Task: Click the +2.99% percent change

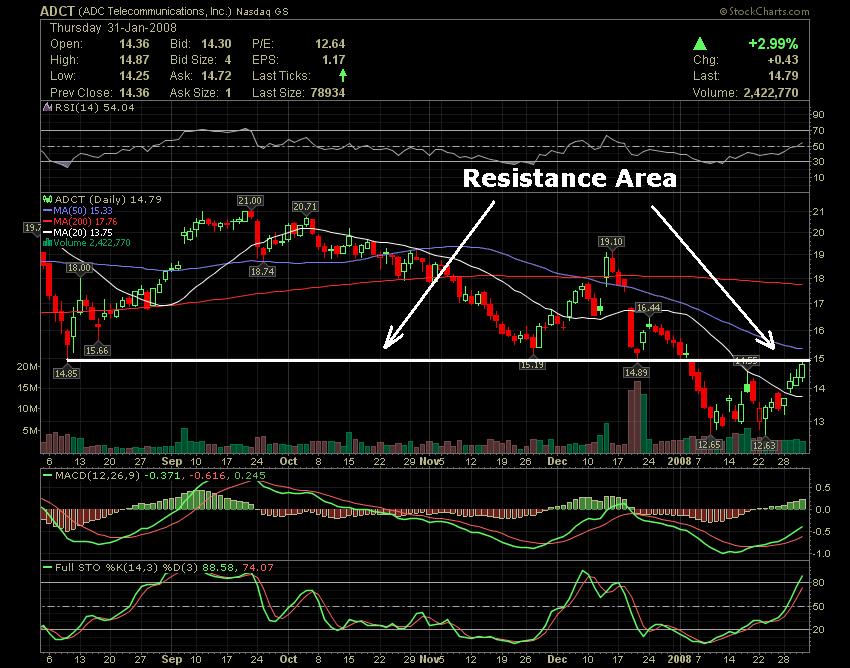Action: [773, 44]
